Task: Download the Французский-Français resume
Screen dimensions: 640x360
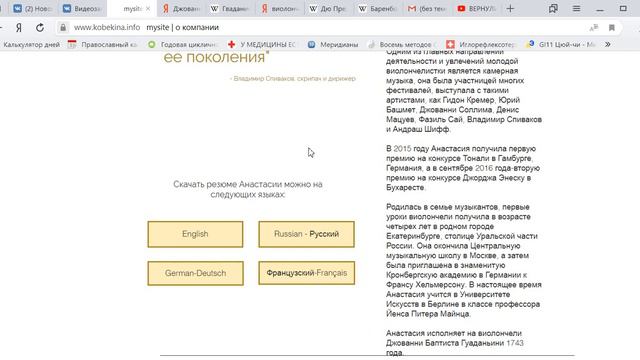Action: pos(307,273)
